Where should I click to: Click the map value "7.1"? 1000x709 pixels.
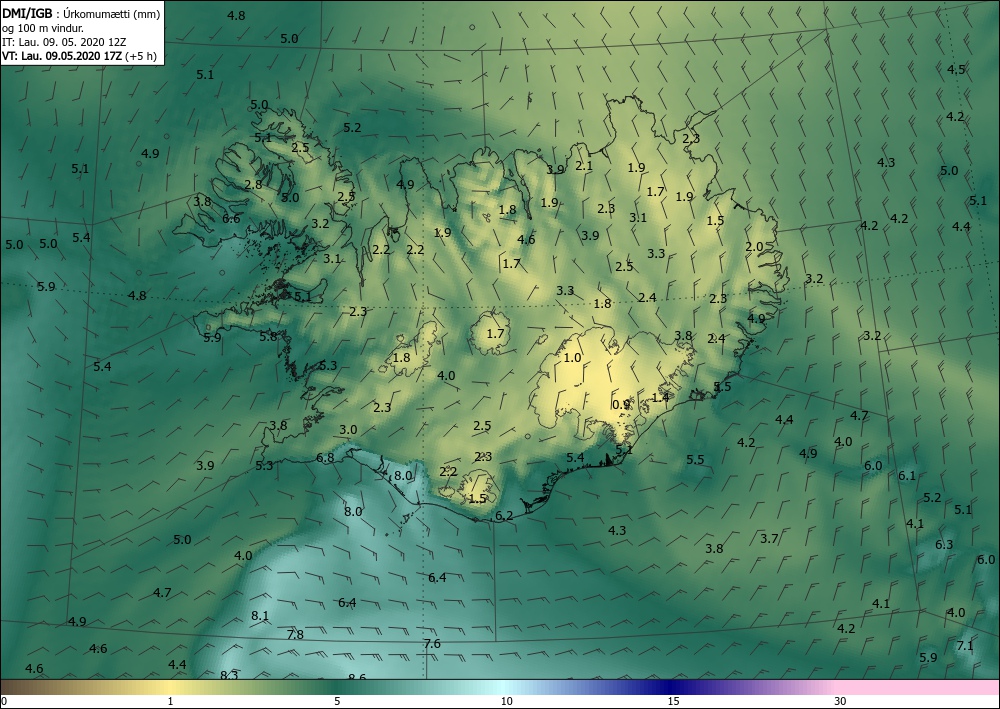pyautogui.click(x=965, y=646)
